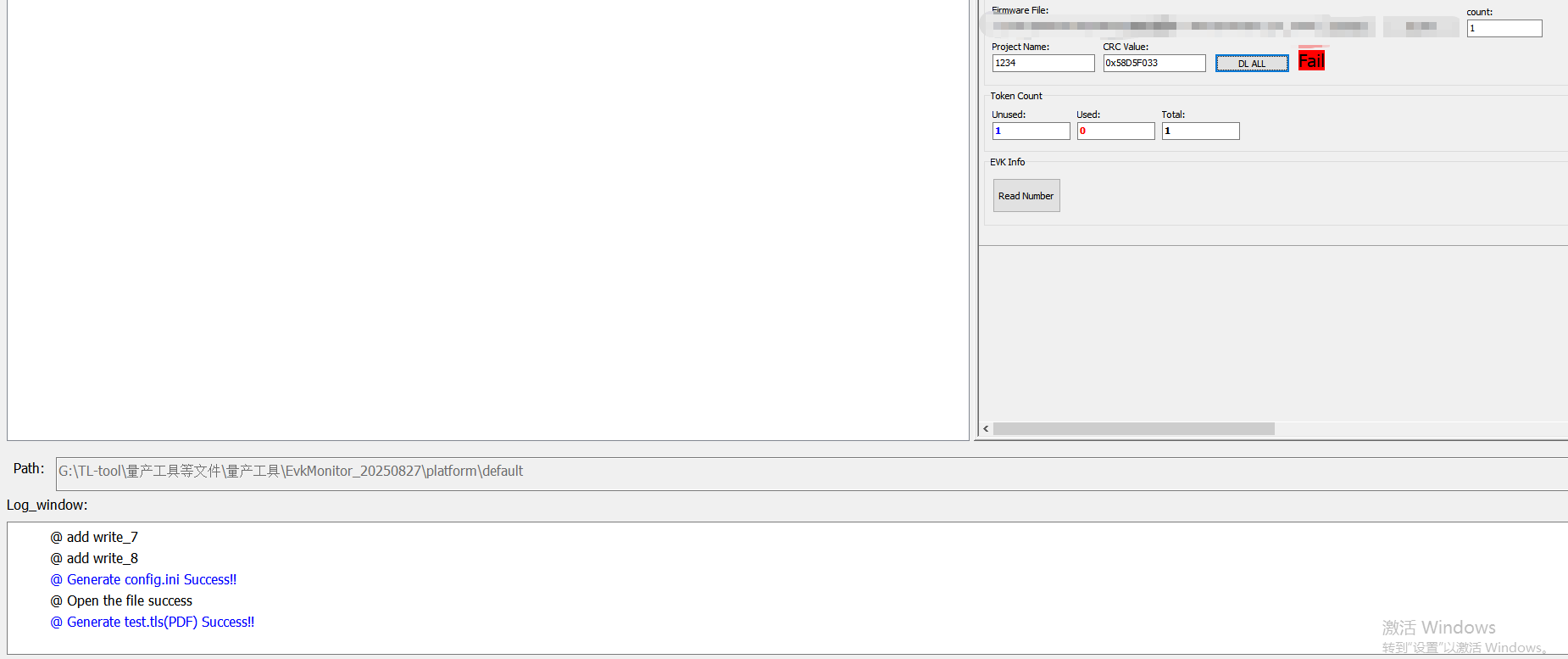Click the Unused token count field
Screen dimensions: 1568x659
tap(1031, 131)
